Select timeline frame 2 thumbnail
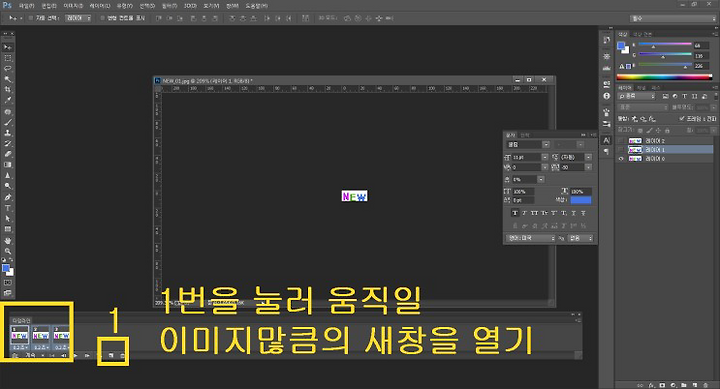The width and height of the screenshot is (720, 389). (40, 336)
